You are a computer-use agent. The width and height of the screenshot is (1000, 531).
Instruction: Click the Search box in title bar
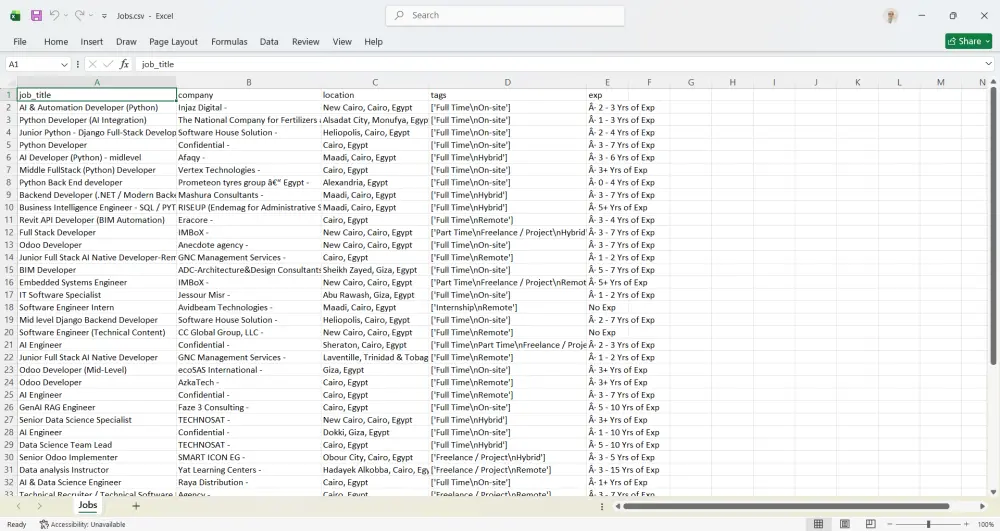coord(504,15)
